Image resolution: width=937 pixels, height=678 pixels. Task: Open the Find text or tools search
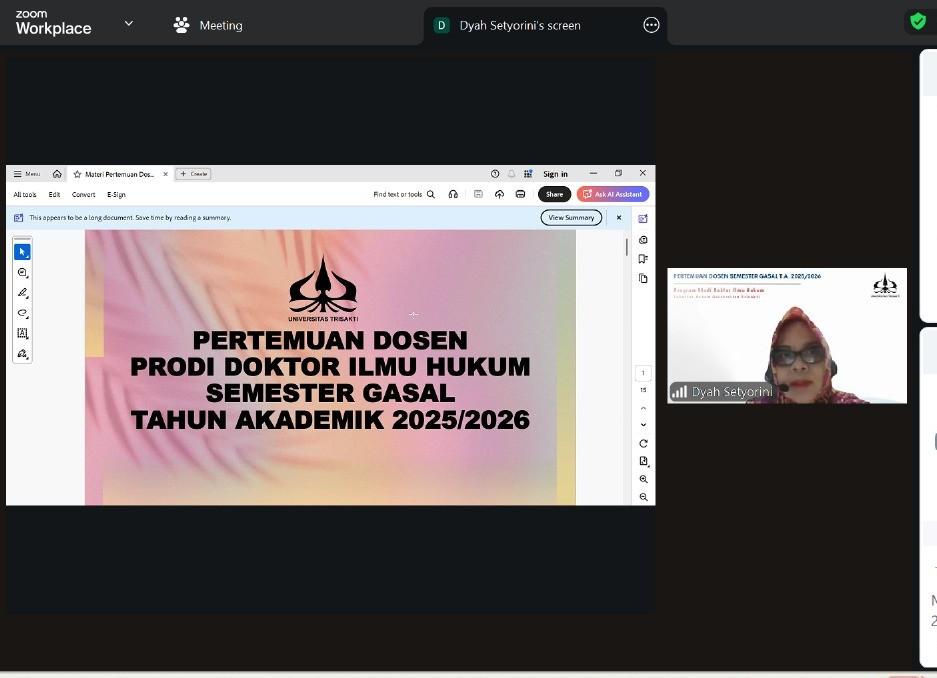click(x=404, y=194)
